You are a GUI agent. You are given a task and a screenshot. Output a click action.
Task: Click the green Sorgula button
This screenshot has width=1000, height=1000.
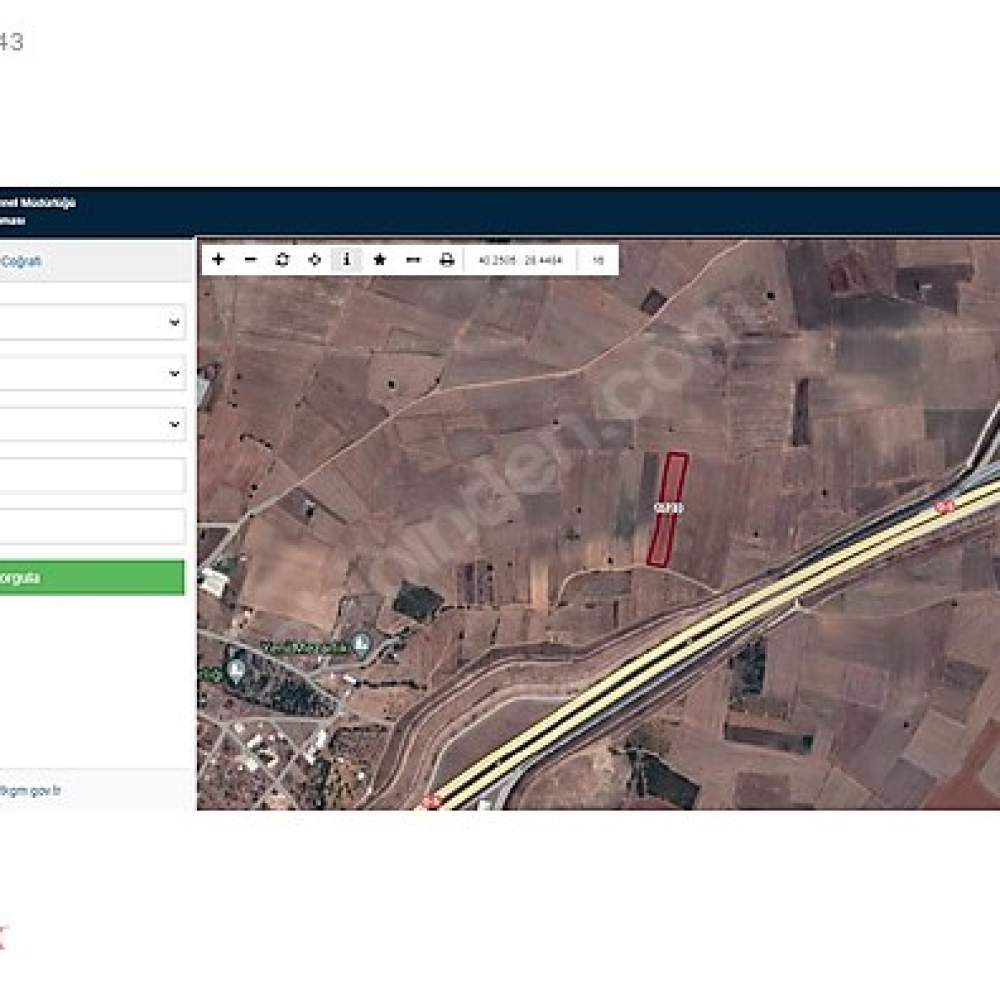[x=92, y=578]
